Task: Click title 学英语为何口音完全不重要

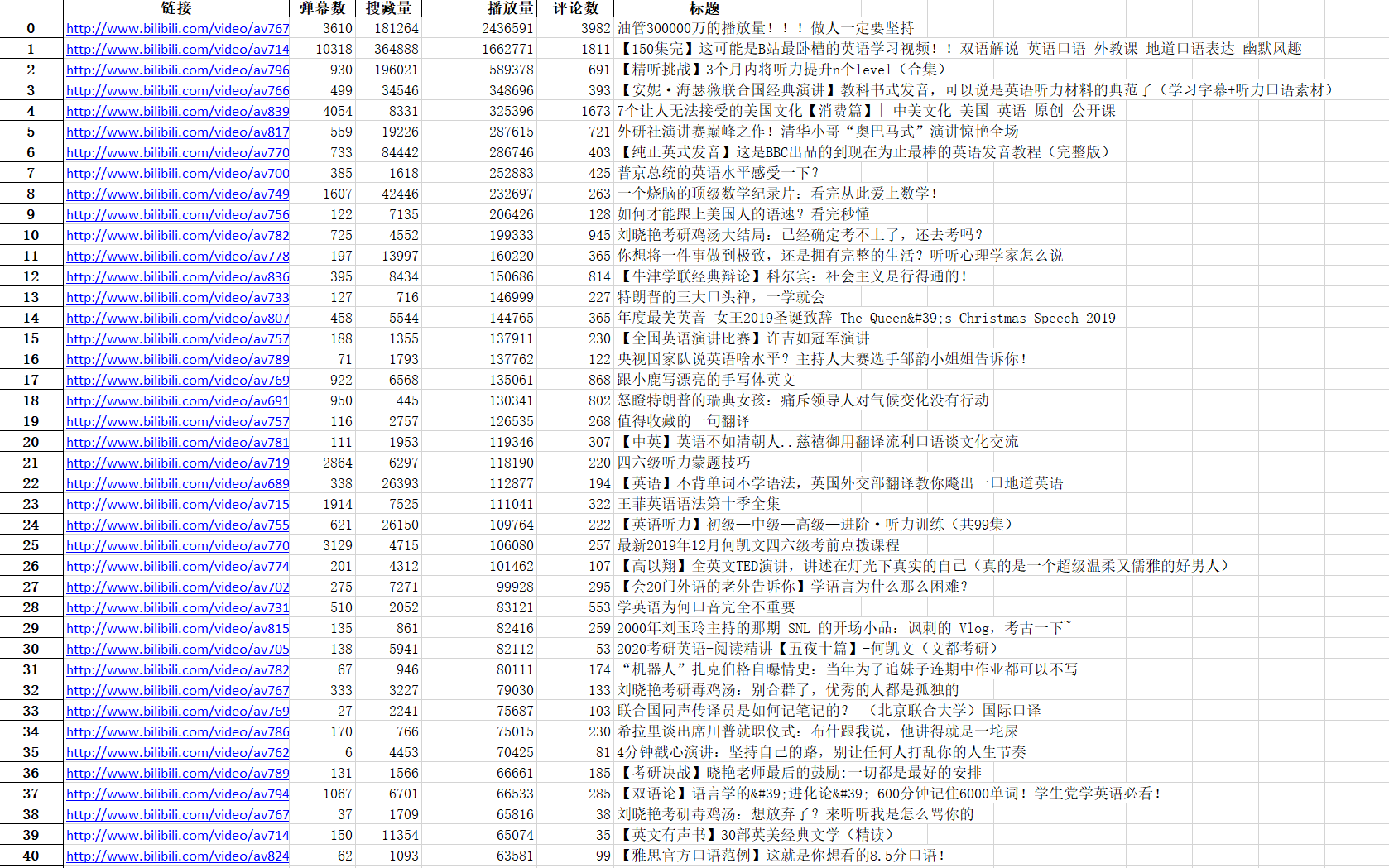Action: (x=706, y=607)
